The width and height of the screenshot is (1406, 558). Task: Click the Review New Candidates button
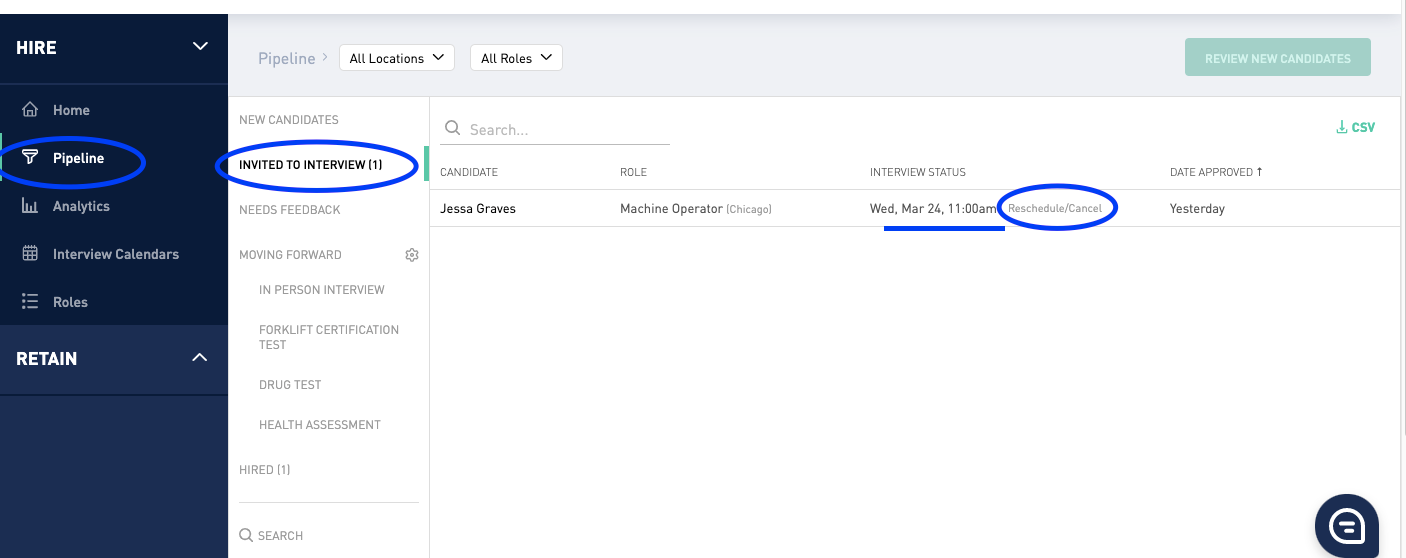tap(1277, 58)
